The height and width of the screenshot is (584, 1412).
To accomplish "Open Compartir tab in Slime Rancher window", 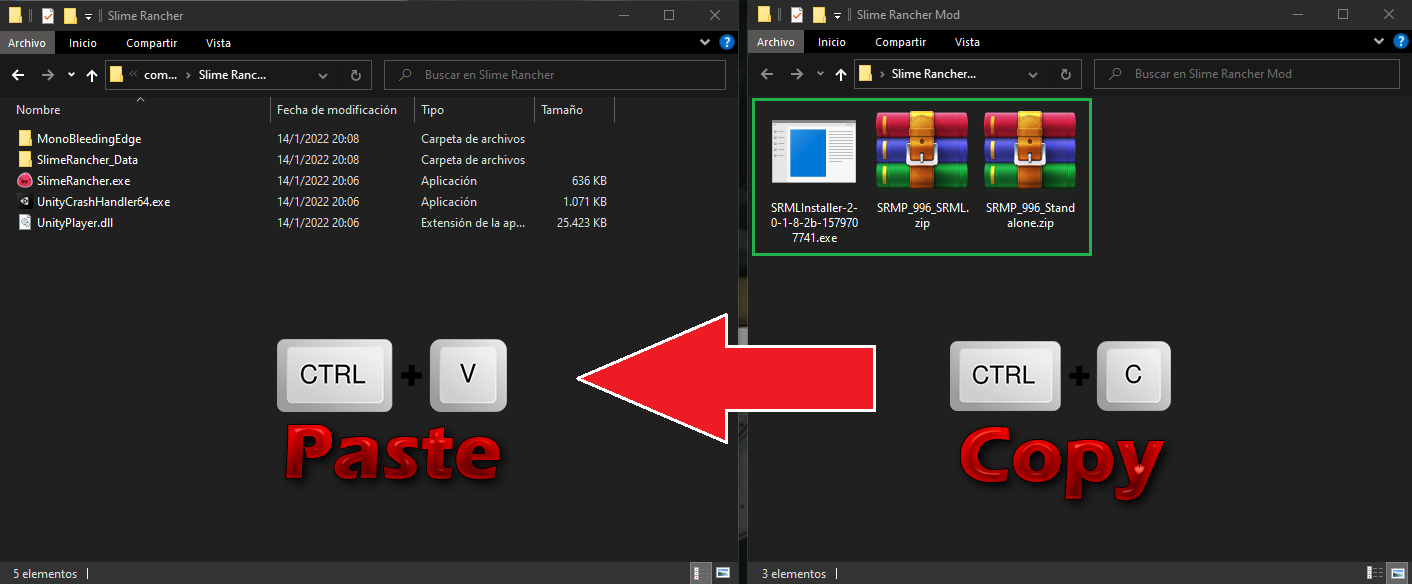I will pos(152,43).
